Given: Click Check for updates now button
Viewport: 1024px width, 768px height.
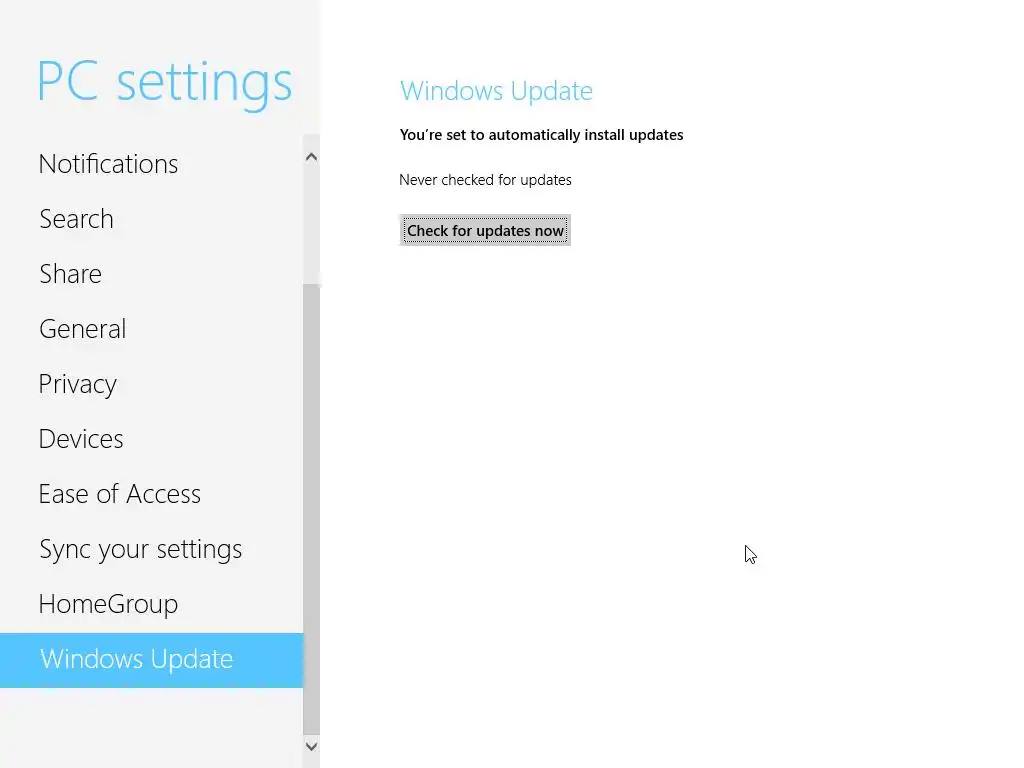Looking at the screenshot, I should pyautogui.click(x=485, y=230).
